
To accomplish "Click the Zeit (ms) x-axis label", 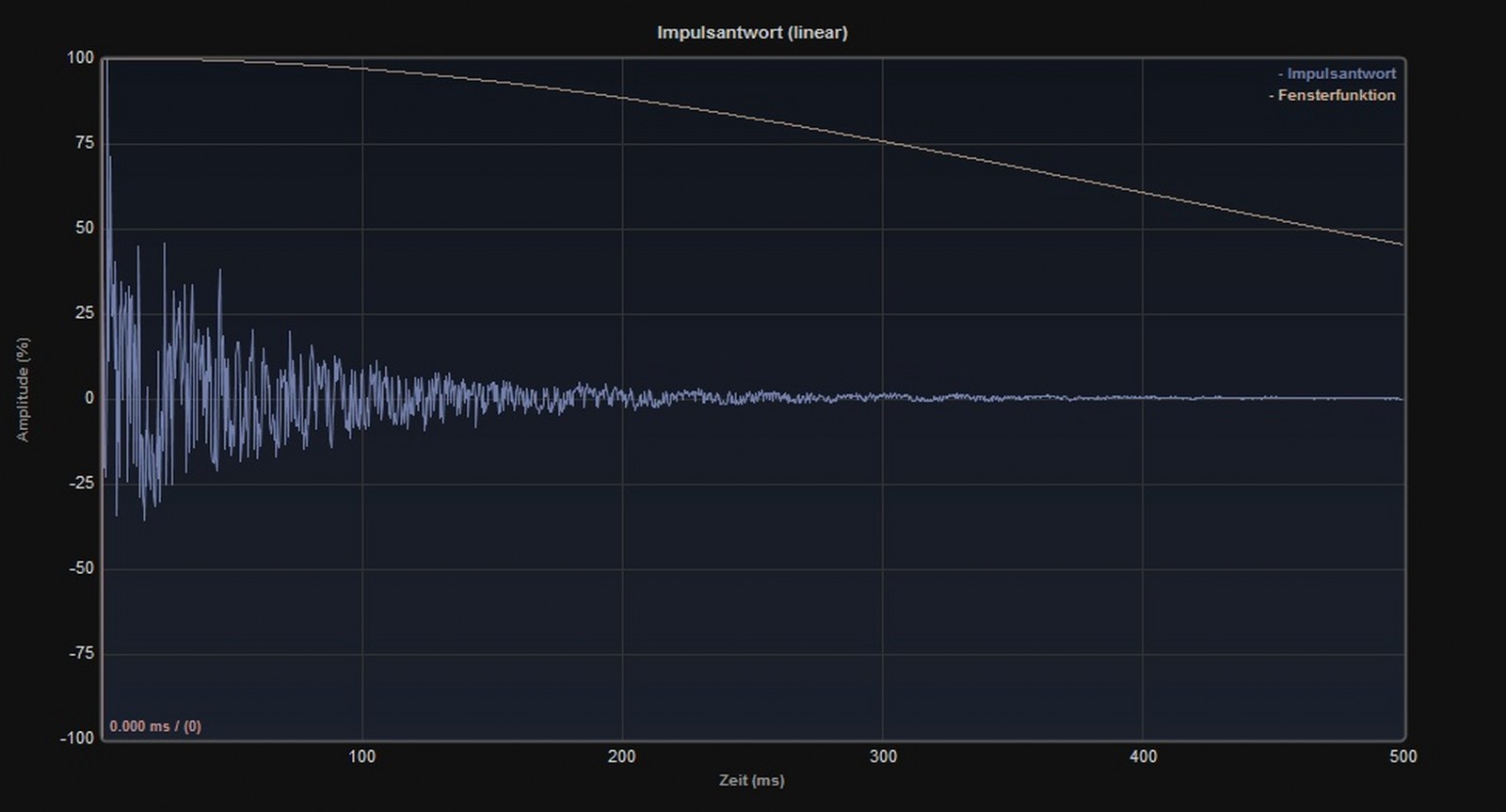I will pyautogui.click(x=751, y=780).
